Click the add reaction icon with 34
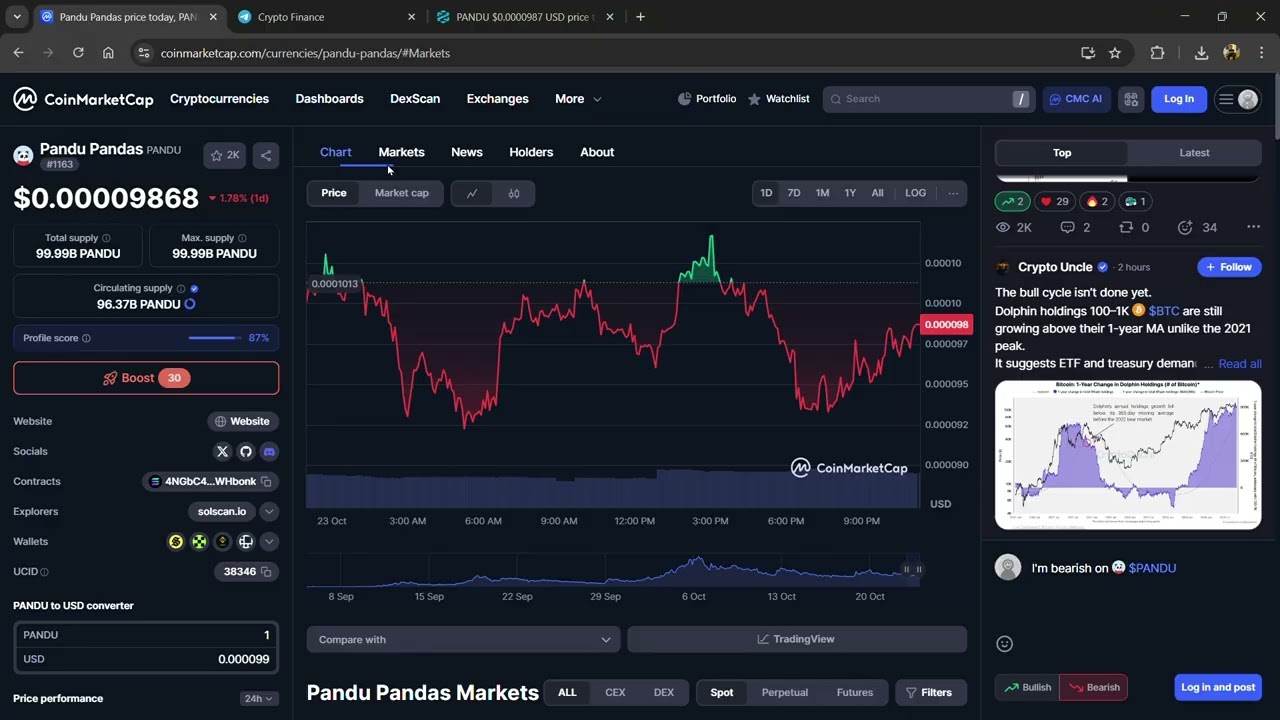This screenshot has width=1280, height=720. pos(1185,227)
